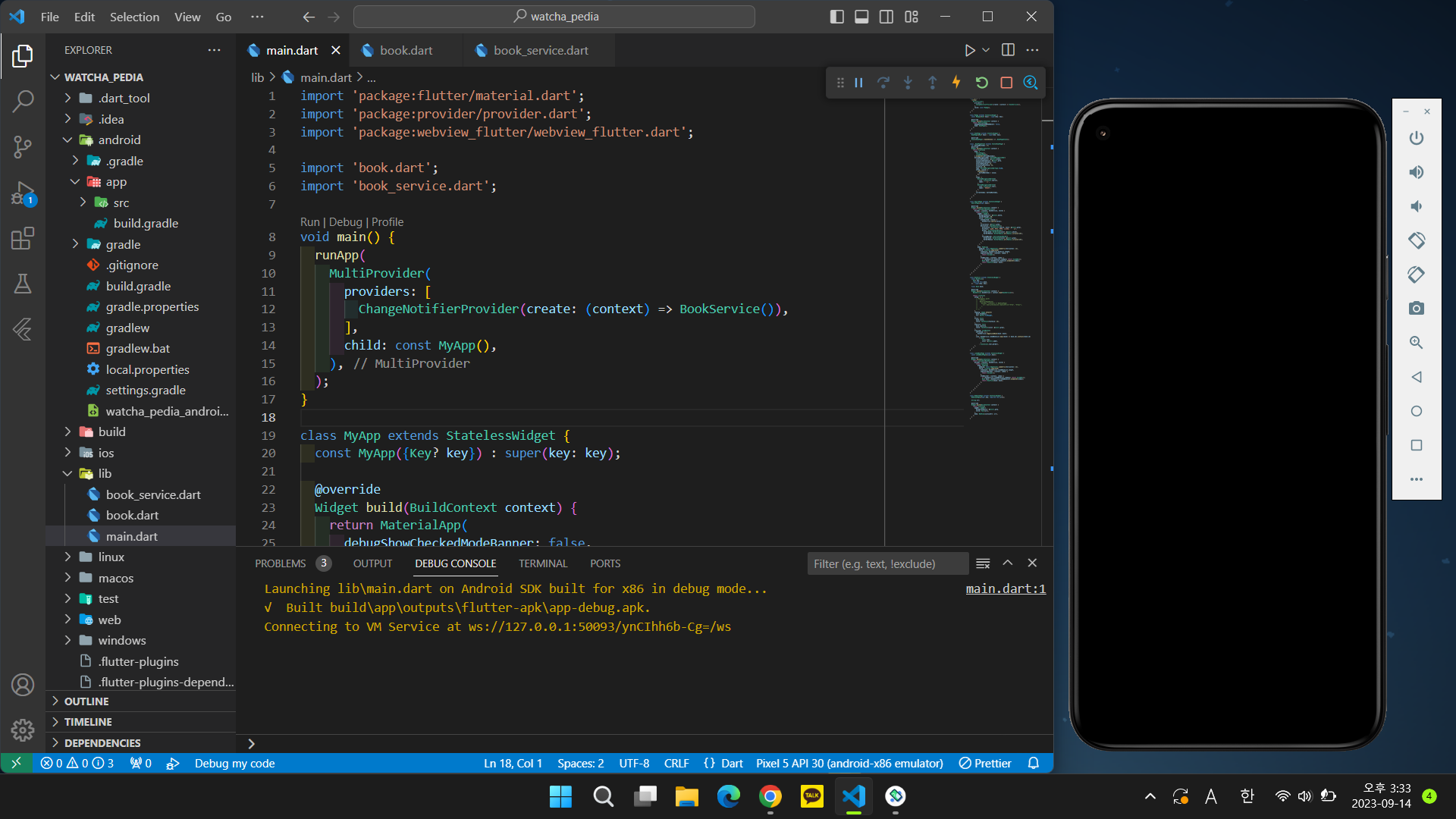The height and width of the screenshot is (819, 1456).
Task: Expand the OUTLINE section
Action: click(x=140, y=701)
